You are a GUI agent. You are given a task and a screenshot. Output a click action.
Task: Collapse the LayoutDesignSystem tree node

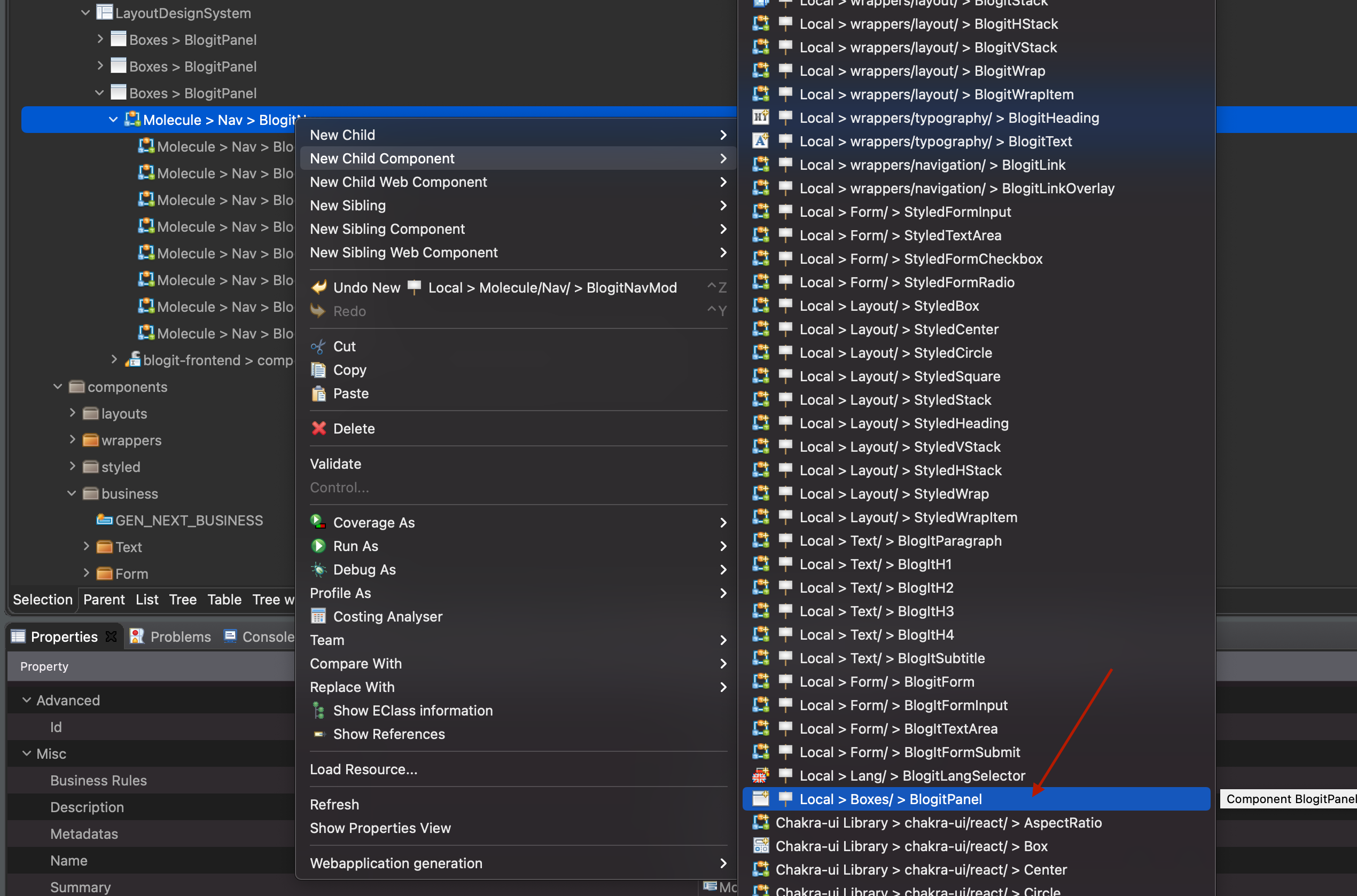pyautogui.click(x=85, y=13)
